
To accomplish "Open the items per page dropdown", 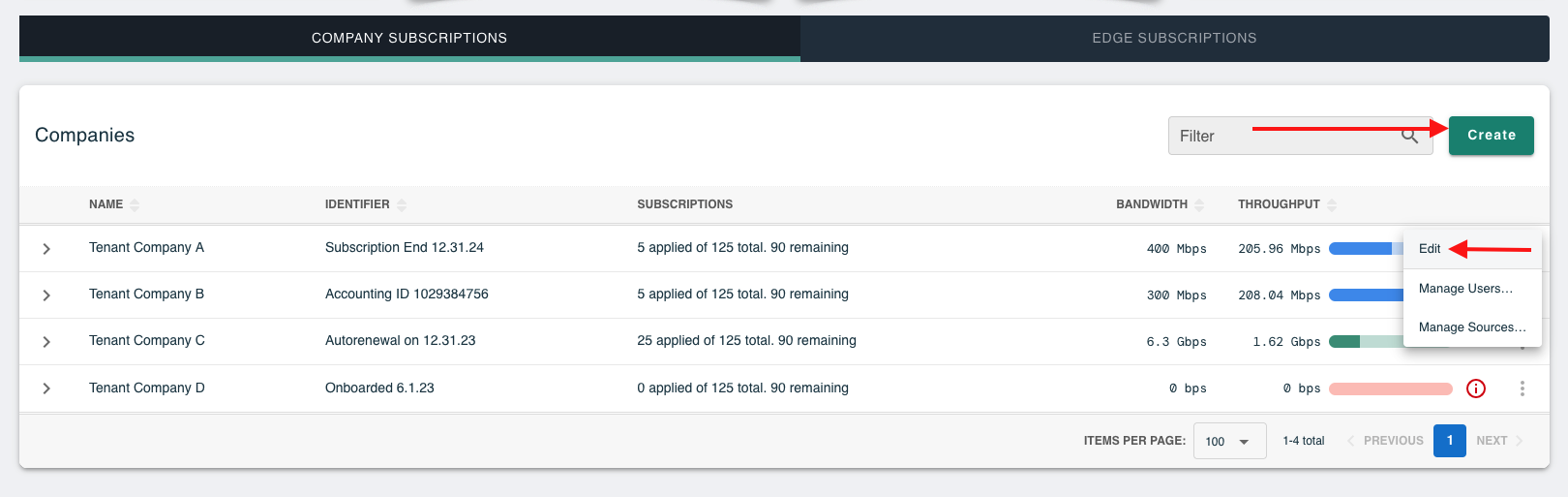I will (x=1229, y=441).
